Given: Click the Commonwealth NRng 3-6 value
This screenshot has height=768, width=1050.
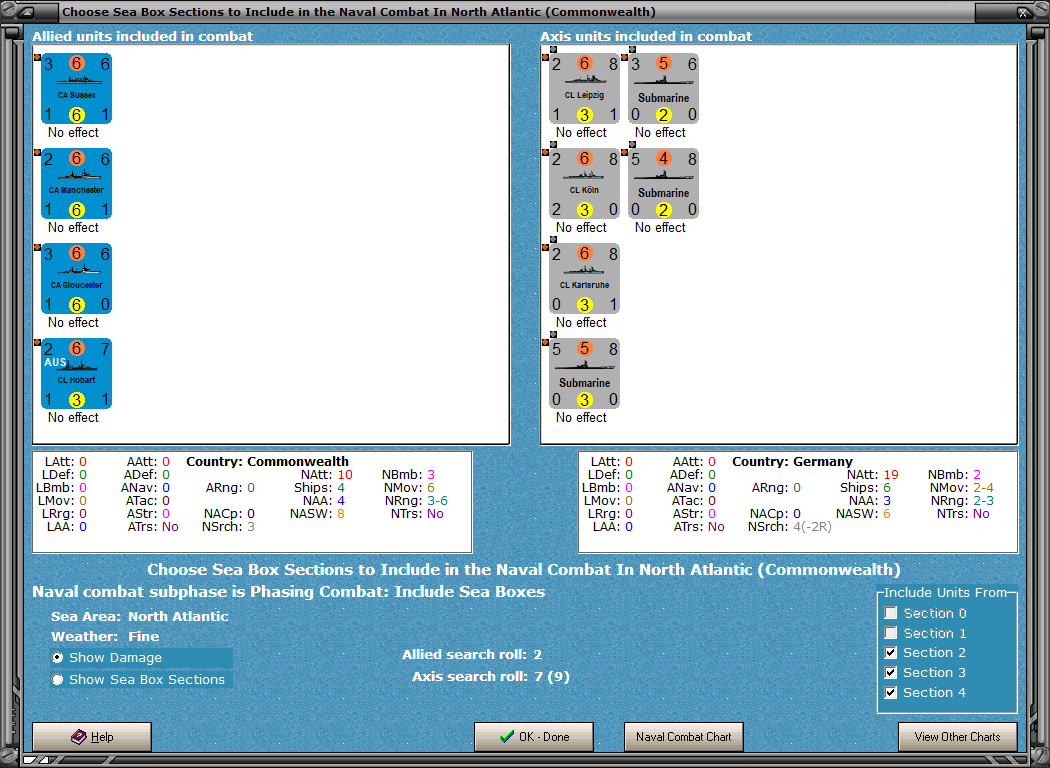Looking at the screenshot, I should [435, 501].
